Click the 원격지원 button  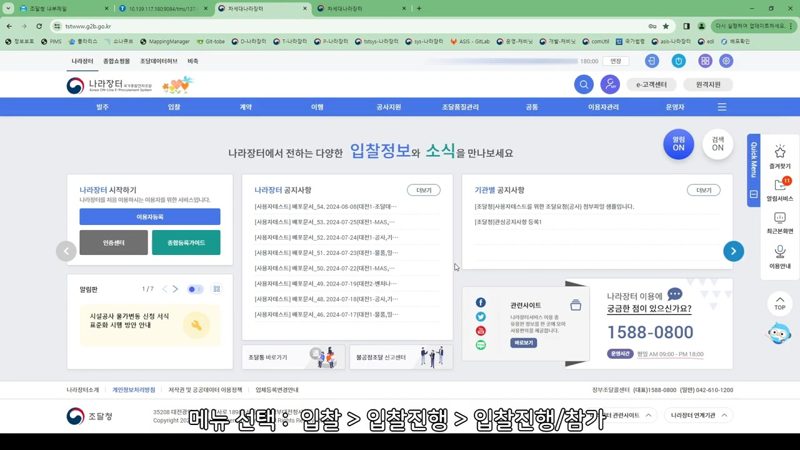[708, 85]
